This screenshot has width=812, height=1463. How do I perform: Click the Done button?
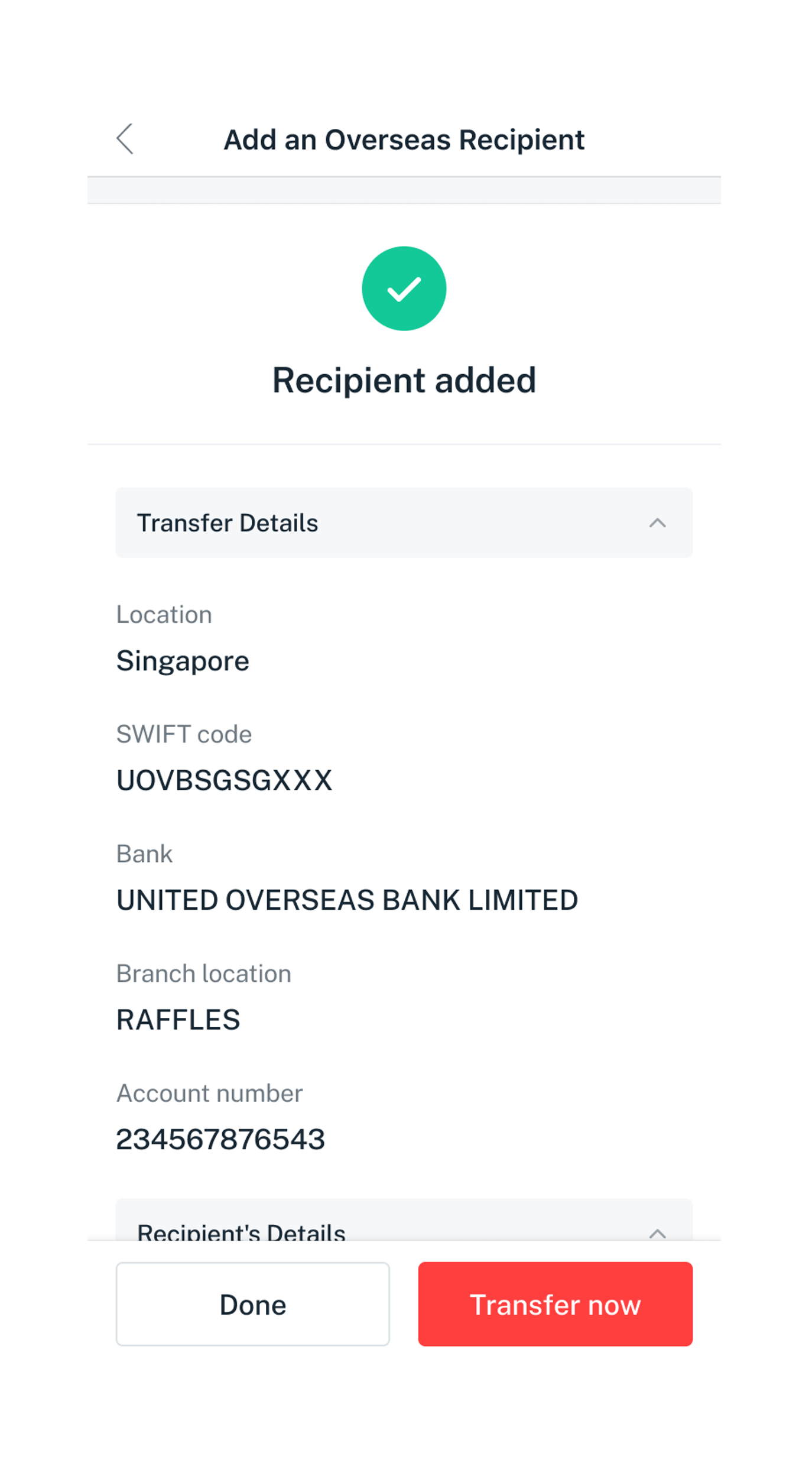(x=253, y=1305)
